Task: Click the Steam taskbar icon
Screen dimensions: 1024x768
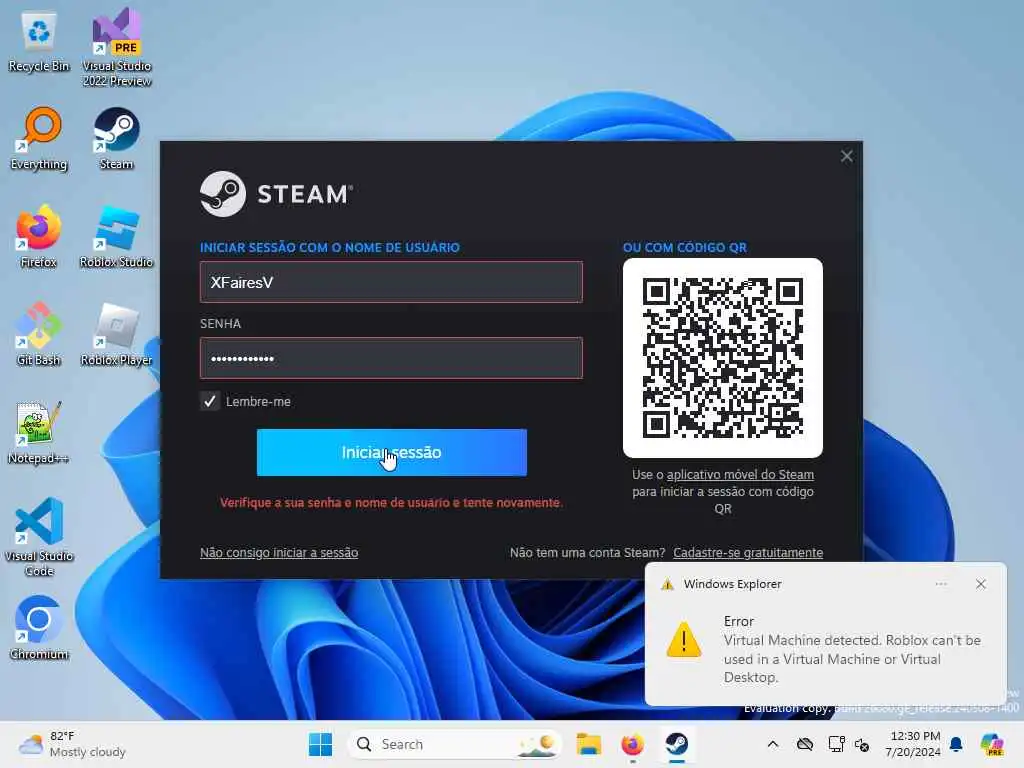Action: tap(677, 744)
